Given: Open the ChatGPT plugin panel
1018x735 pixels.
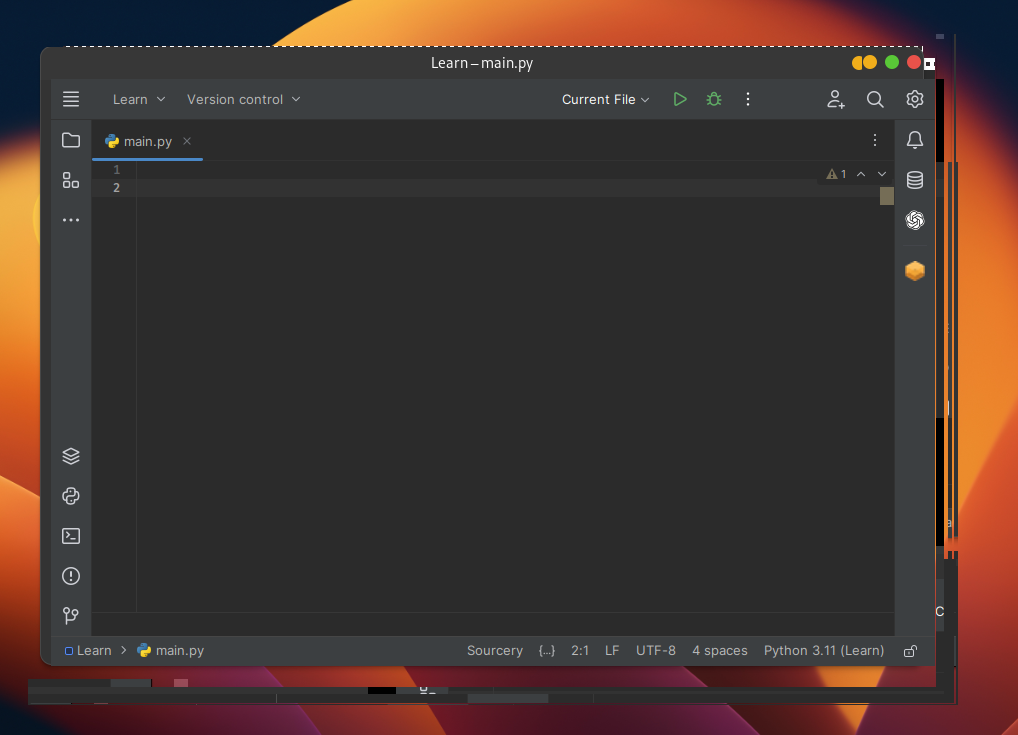Looking at the screenshot, I should 915,220.
